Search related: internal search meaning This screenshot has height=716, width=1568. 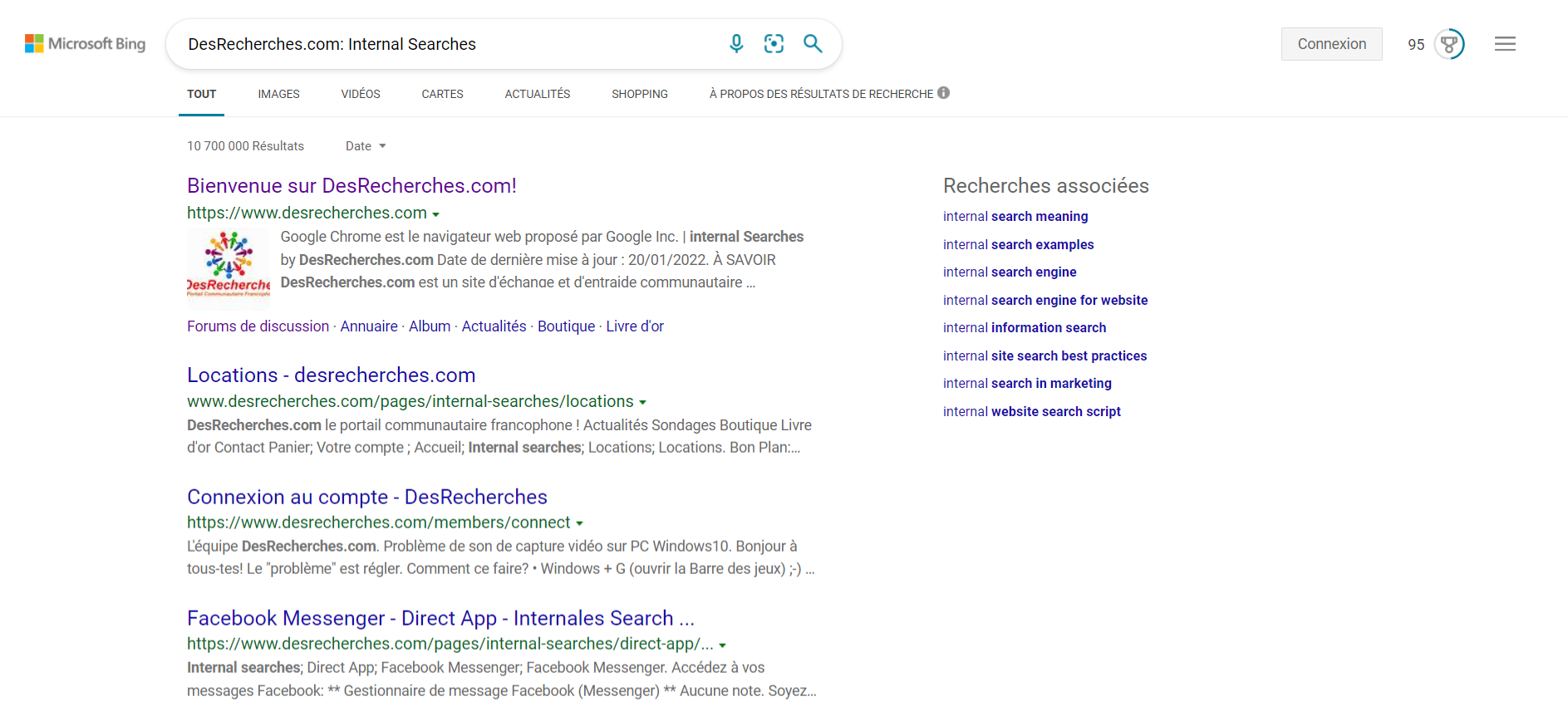pos(1015,216)
